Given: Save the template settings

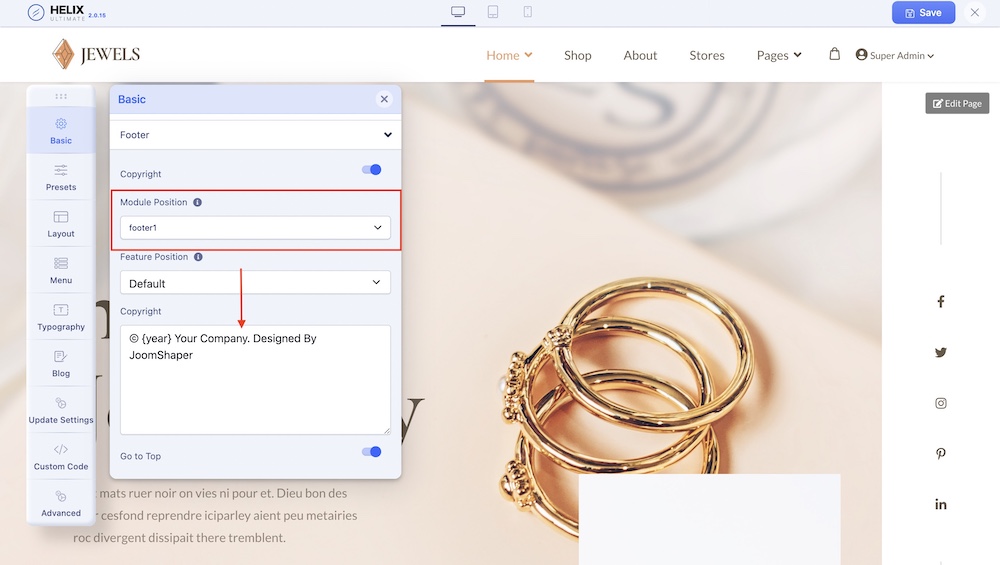Looking at the screenshot, I should [x=923, y=12].
